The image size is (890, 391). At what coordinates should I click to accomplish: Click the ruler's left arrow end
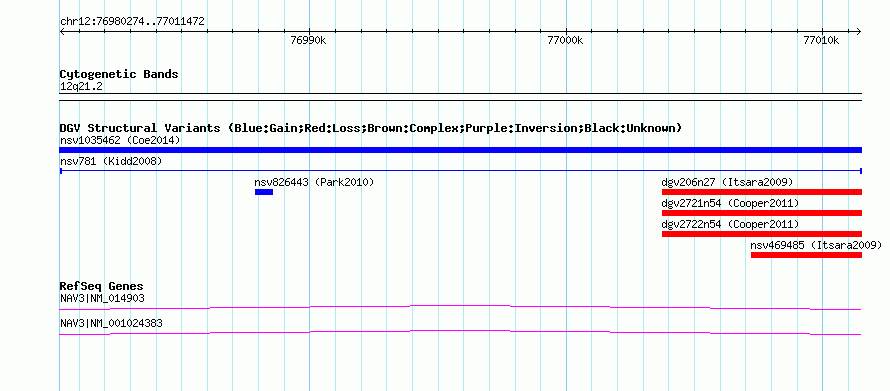coord(62,31)
